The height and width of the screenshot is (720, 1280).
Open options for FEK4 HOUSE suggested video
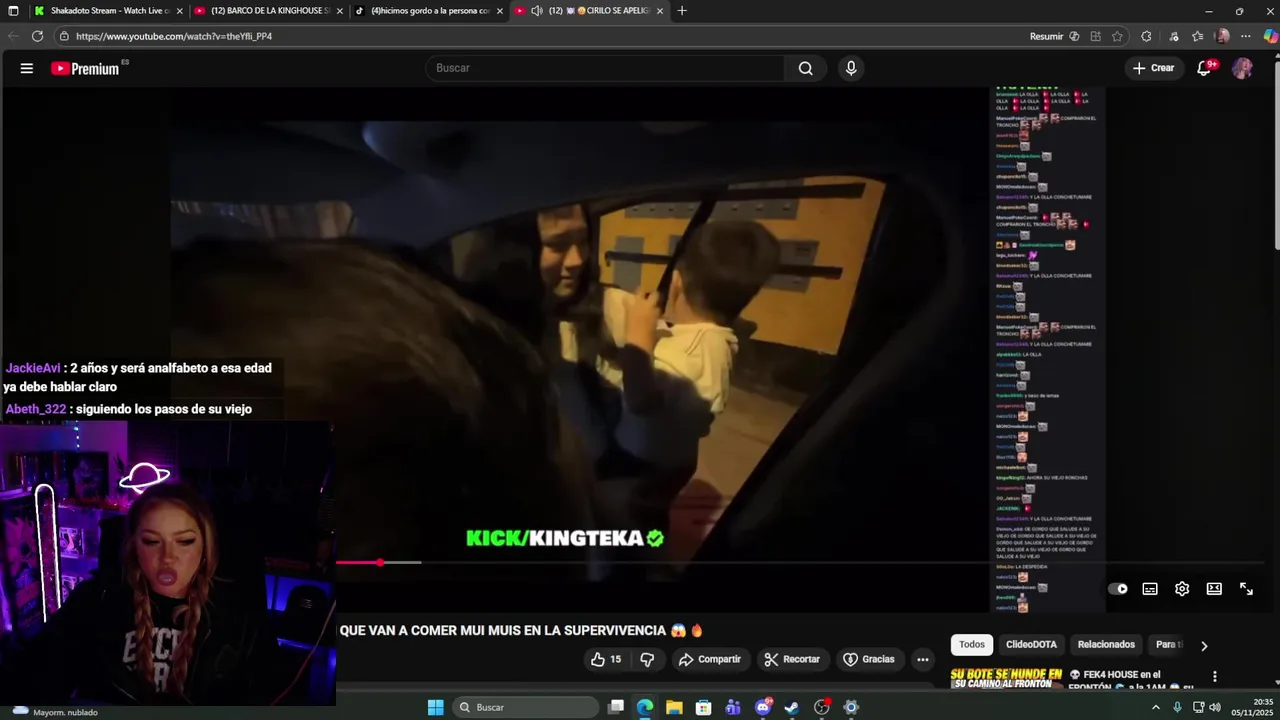tap(1214, 677)
